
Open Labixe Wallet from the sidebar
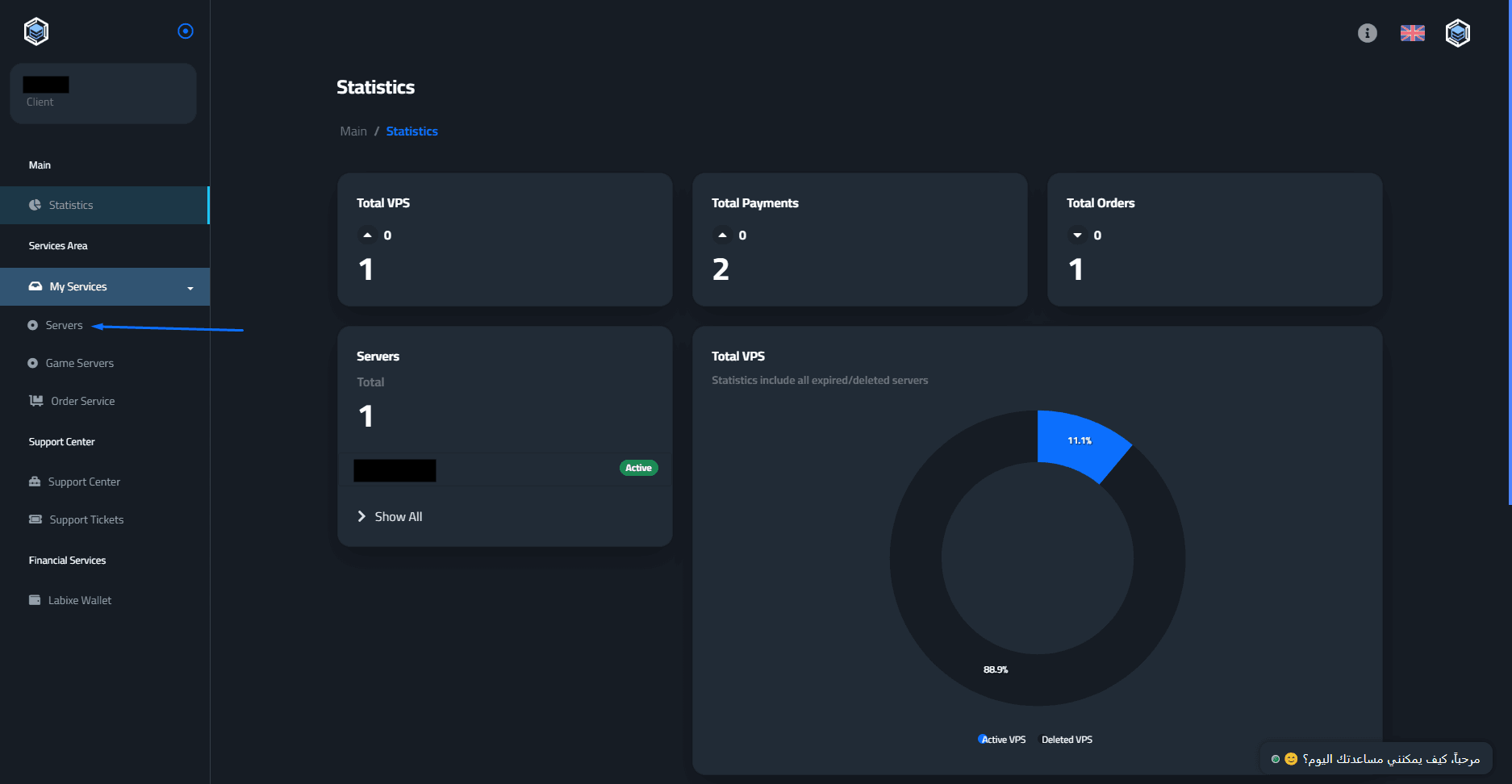coord(79,600)
